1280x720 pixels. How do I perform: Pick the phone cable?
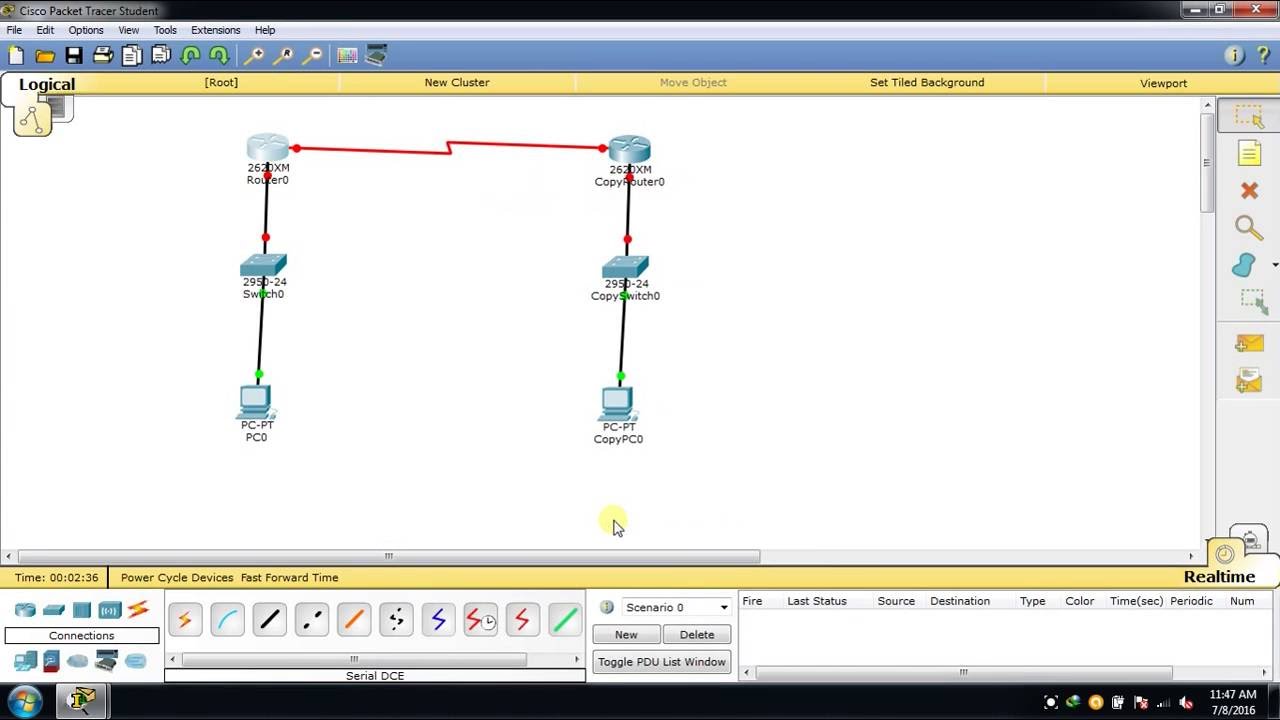point(396,621)
